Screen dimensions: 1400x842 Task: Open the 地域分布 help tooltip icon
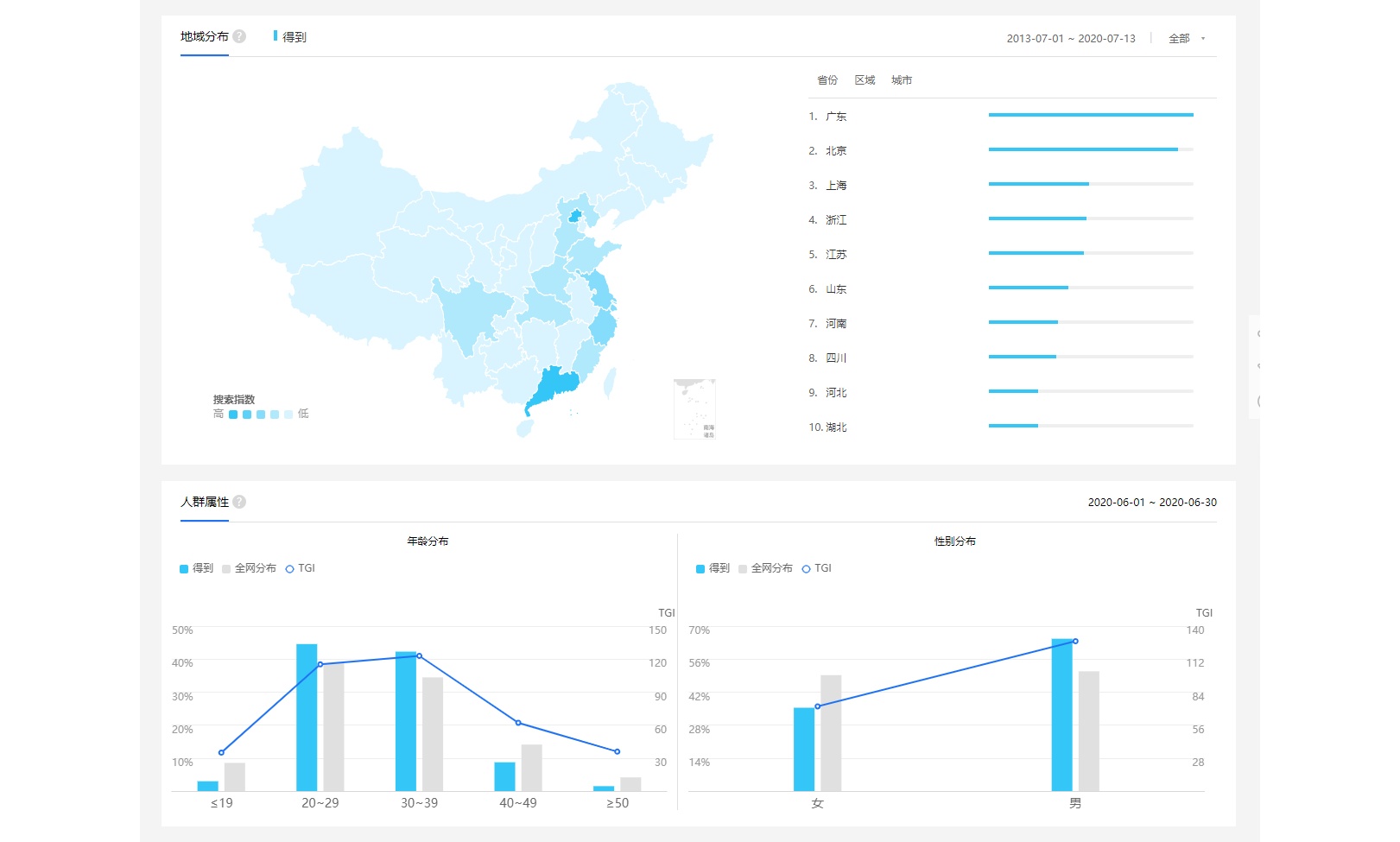click(239, 36)
